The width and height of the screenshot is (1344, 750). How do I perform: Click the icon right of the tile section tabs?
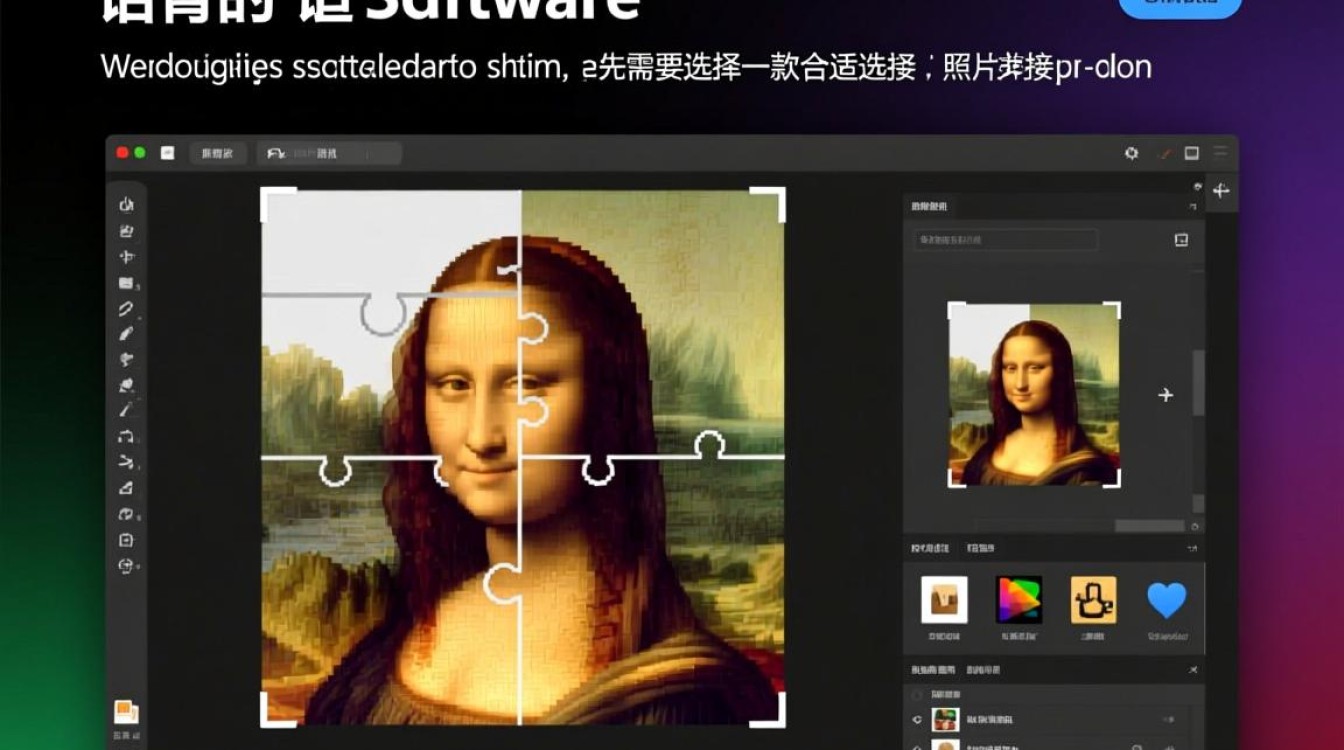(1192, 549)
